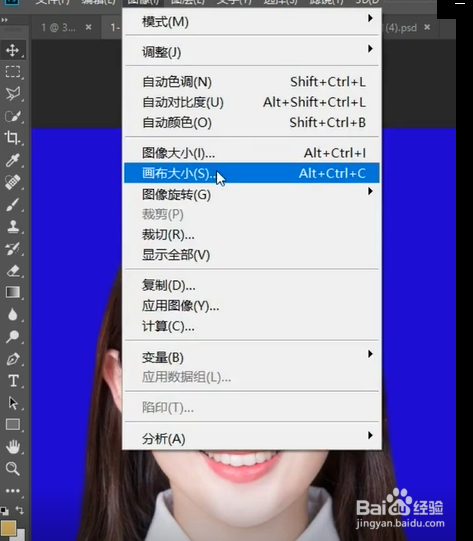Select the Eraser tool

pyautogui.click(x=12, y=270)
